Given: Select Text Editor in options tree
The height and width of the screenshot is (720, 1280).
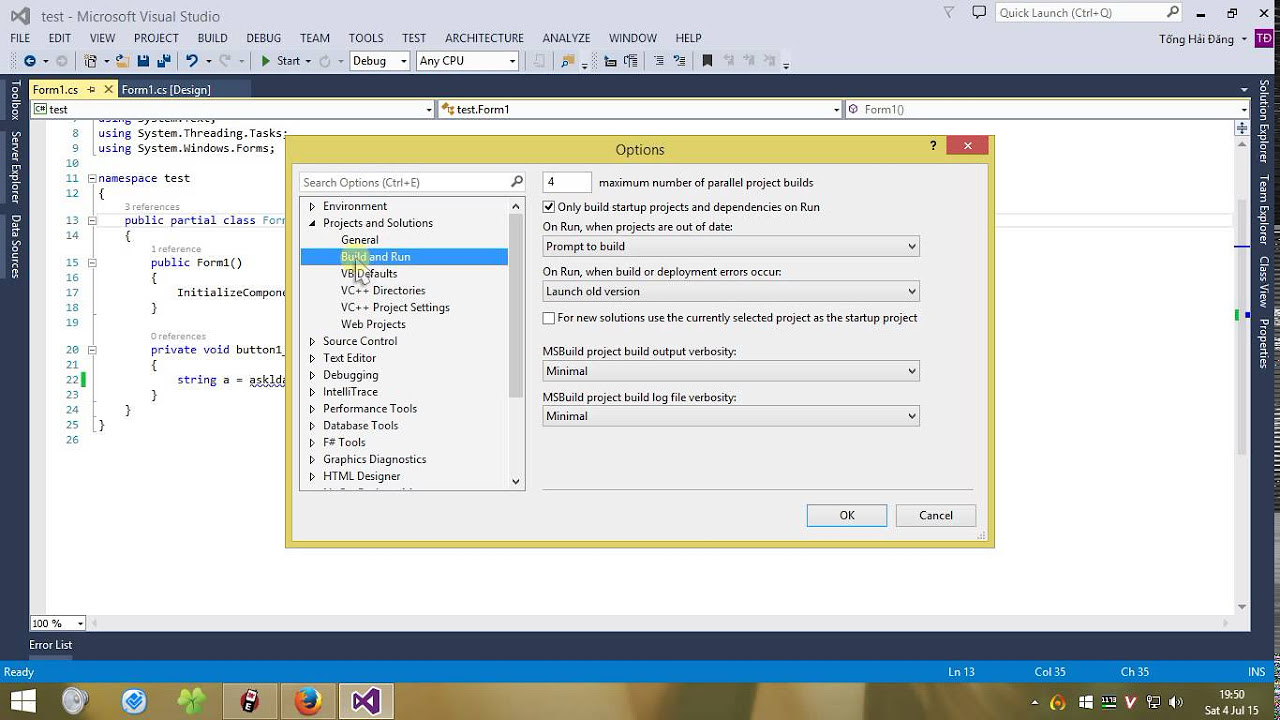Looking at the screenshot, I should click(349, 358).
